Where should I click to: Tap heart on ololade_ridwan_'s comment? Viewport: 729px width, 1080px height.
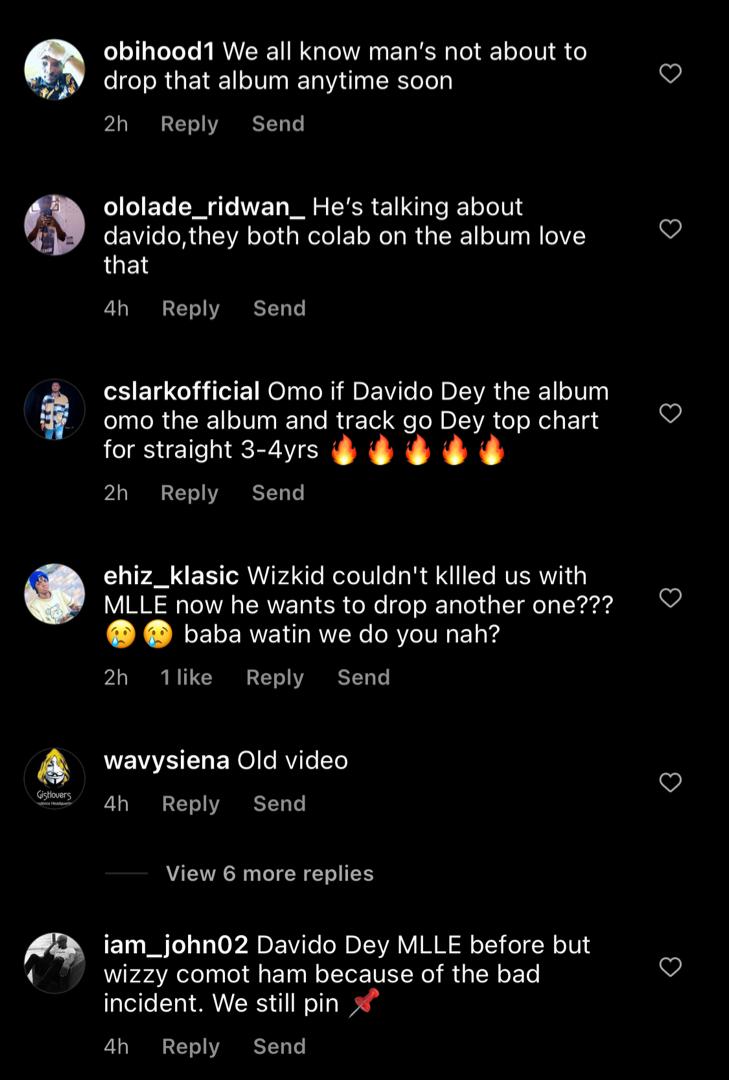(671, 229)
